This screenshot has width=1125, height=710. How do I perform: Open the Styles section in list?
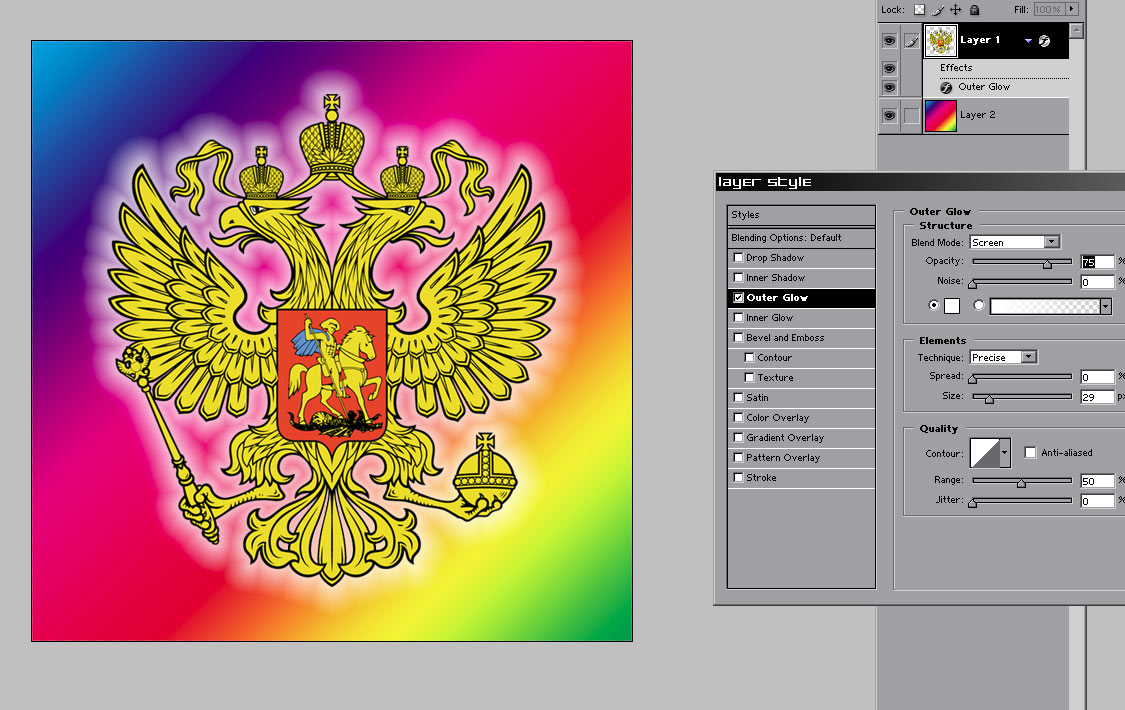coord(801,215)
